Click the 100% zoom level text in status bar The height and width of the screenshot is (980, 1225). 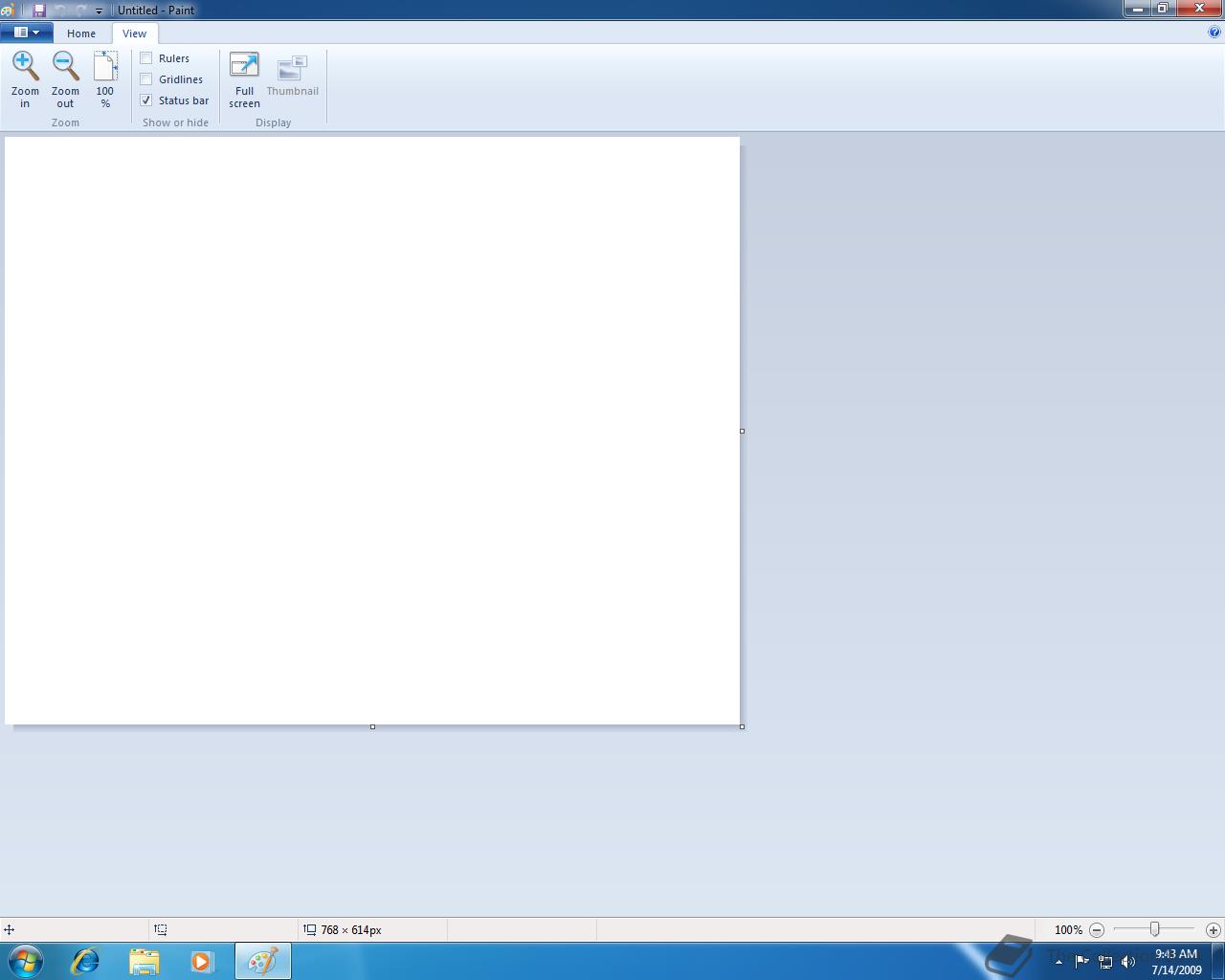[x=1068, y=930]
